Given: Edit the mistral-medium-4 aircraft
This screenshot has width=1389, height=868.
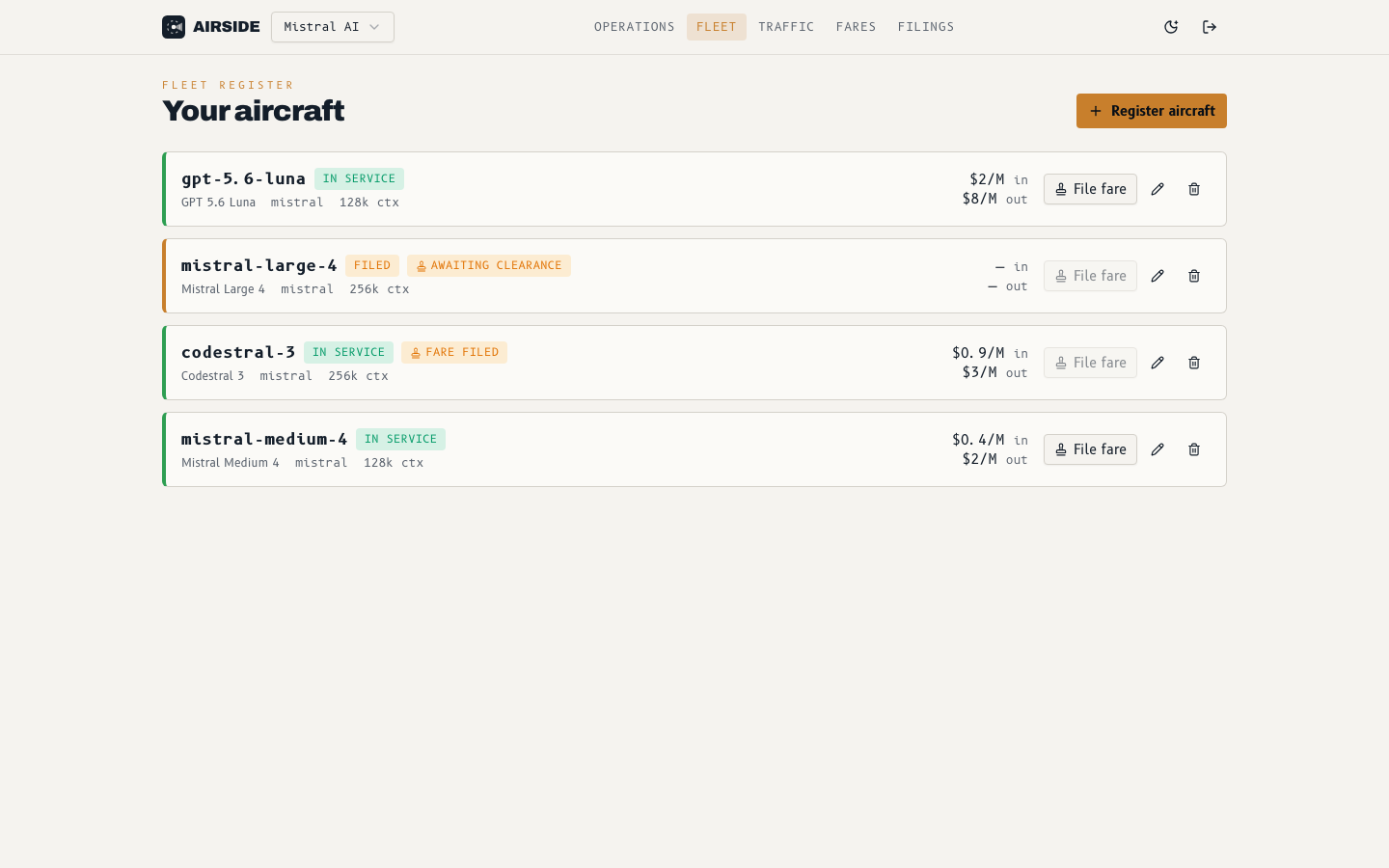Looking at the screenshot, I should 1157,449.
